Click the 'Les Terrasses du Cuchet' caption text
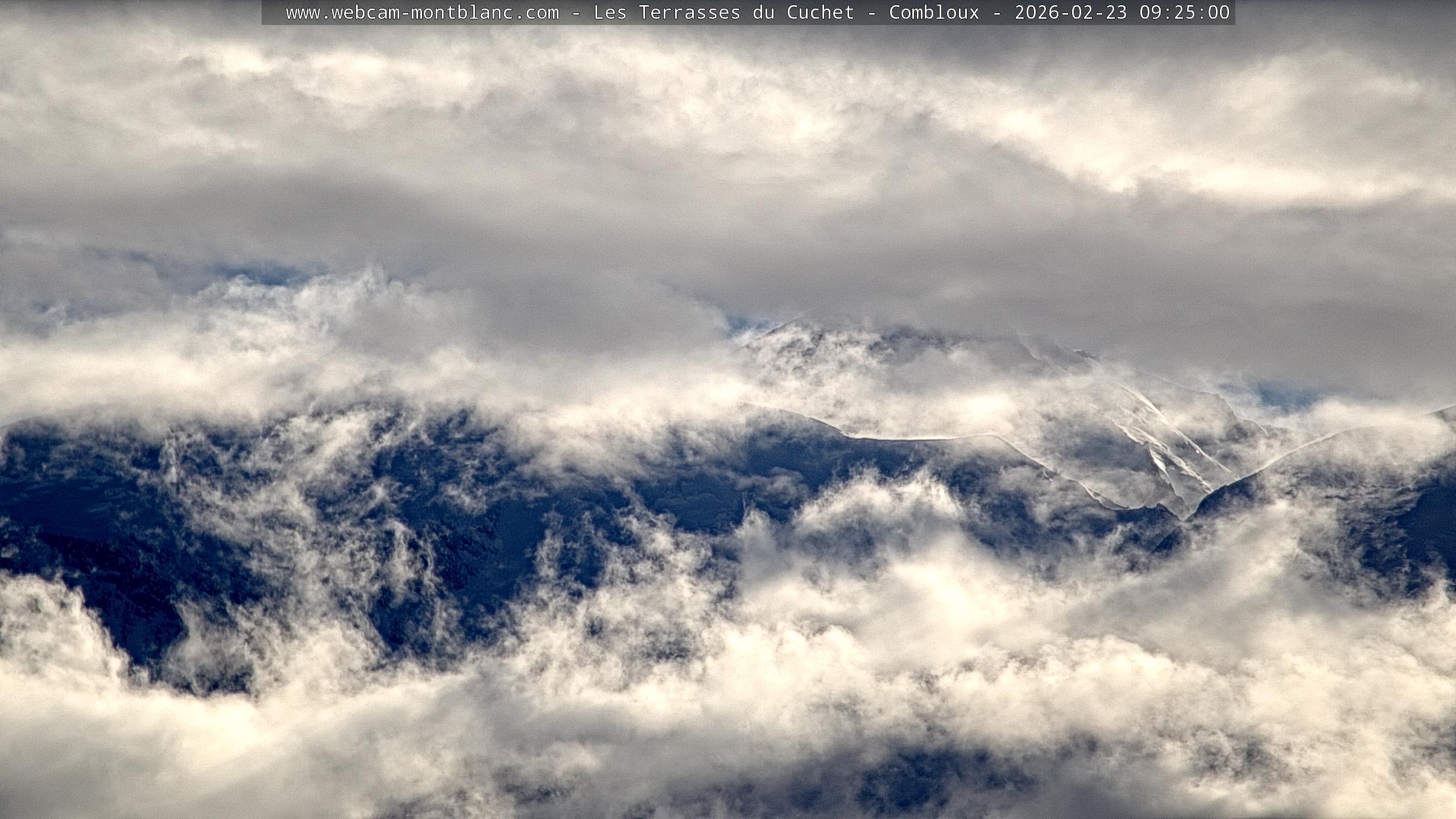Screen dimensions: 1456x819 click(x=723, y=13)
